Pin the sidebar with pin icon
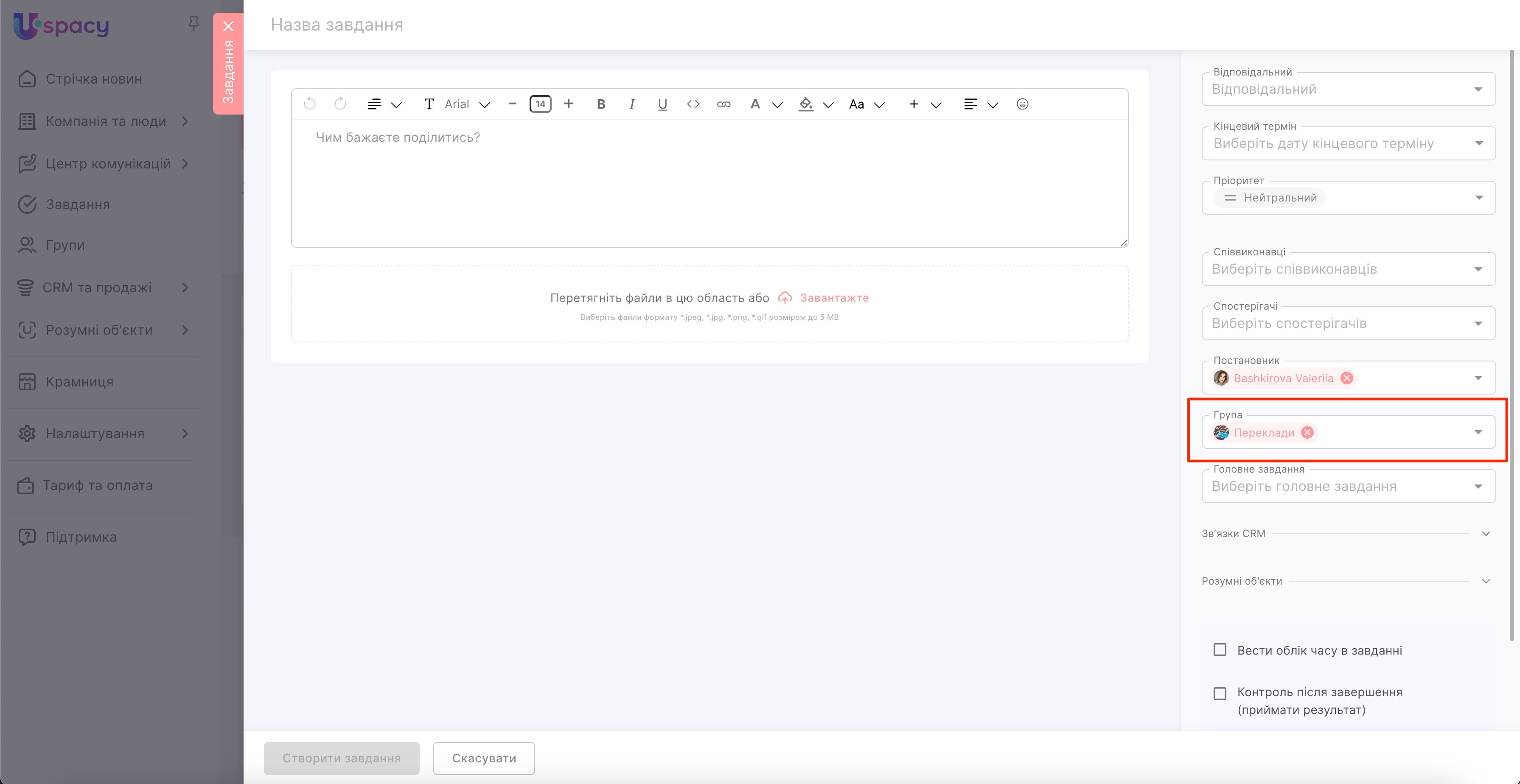The width and height of the screenshot is (1520, 784). pyautogui.click(x=194, y=24)
